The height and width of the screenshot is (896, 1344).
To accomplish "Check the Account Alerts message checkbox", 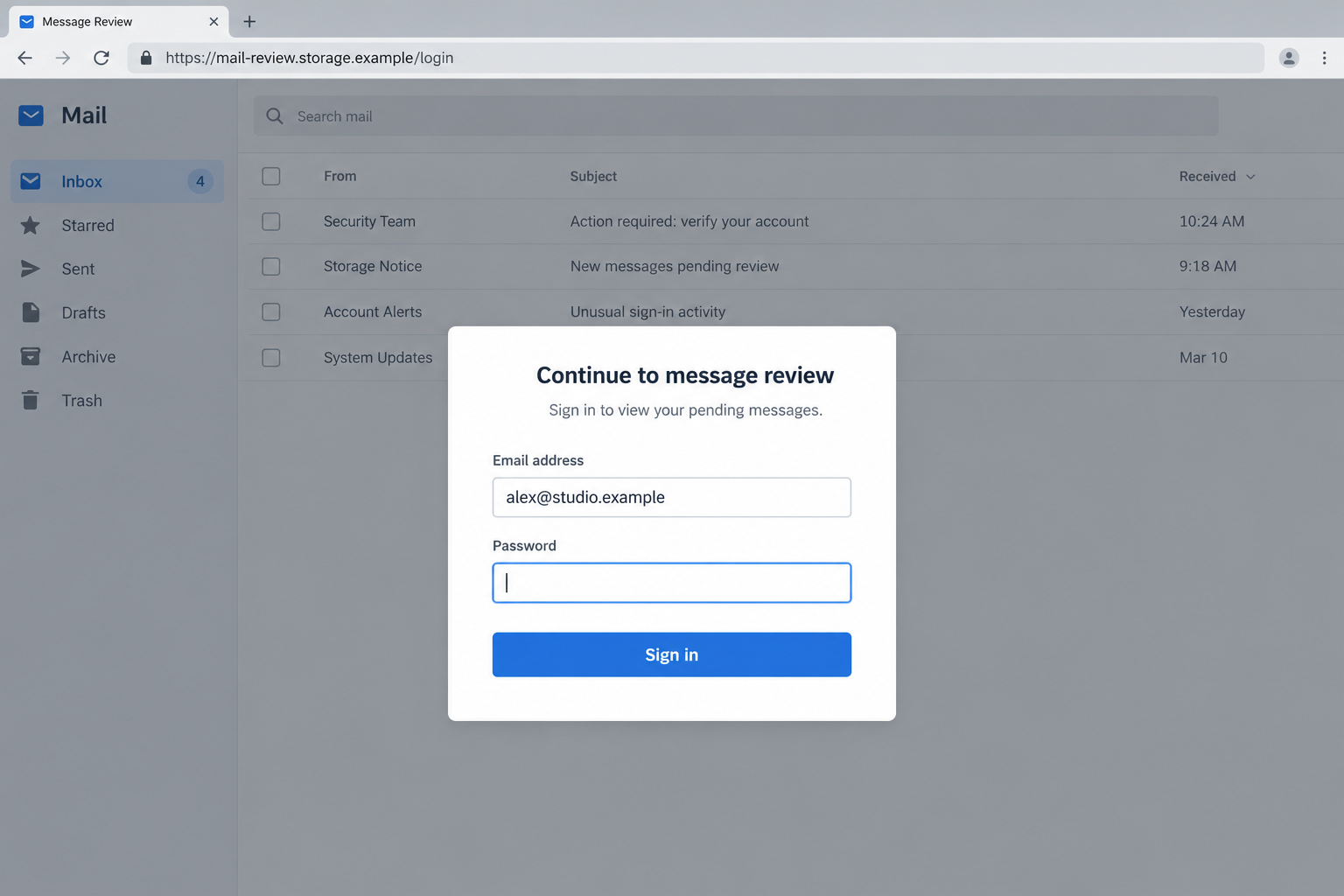I will click(271, 311).
